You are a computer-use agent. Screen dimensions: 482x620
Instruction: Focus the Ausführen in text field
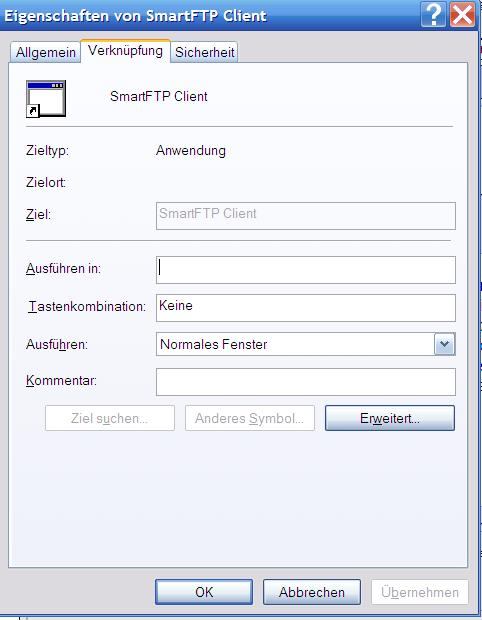point(306,270)
